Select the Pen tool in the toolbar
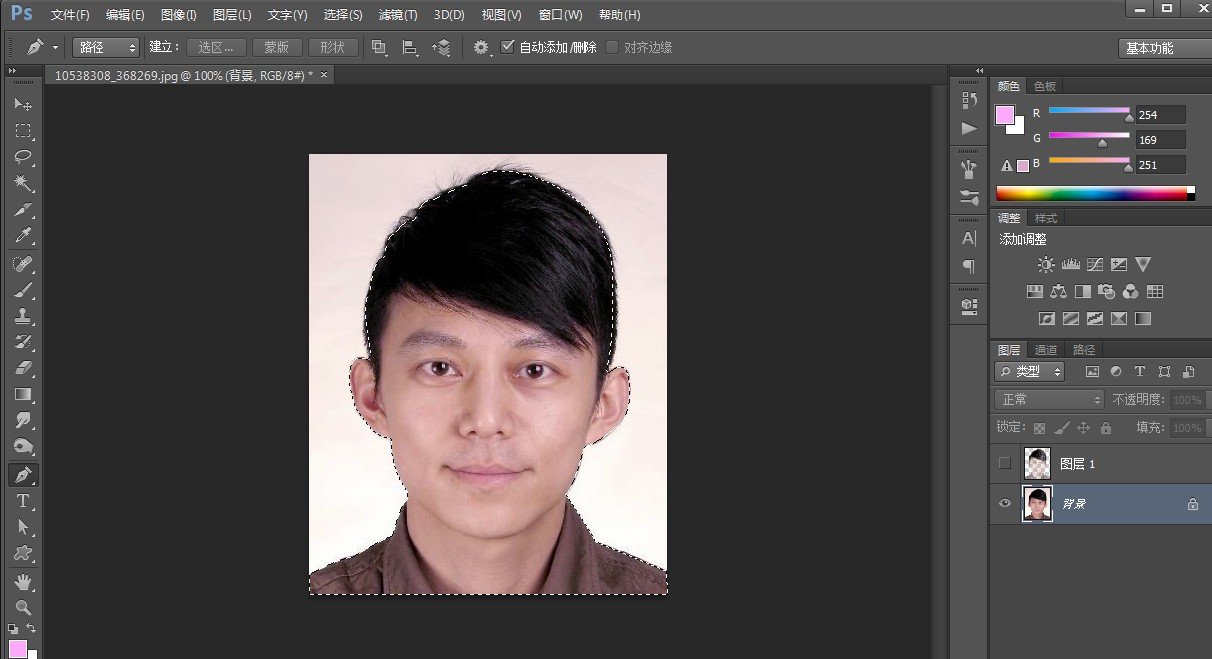 pyautogui.click(x=24, y=474)
